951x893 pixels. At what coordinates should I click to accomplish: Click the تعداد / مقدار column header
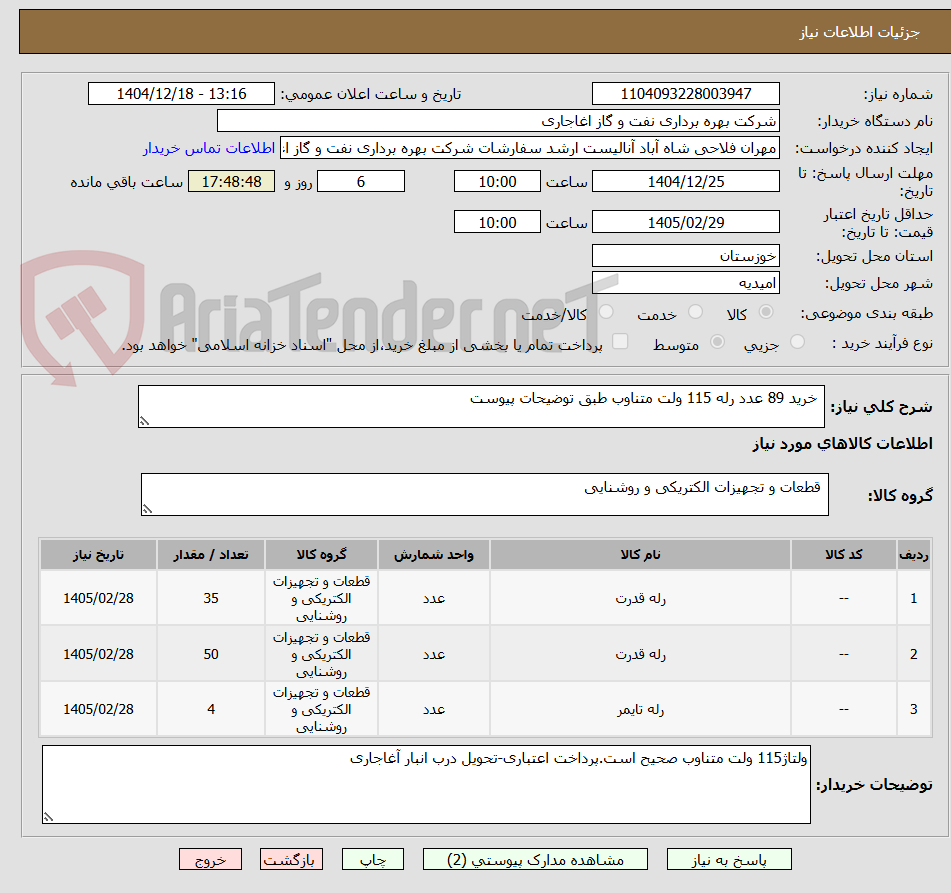pos(211,554)
